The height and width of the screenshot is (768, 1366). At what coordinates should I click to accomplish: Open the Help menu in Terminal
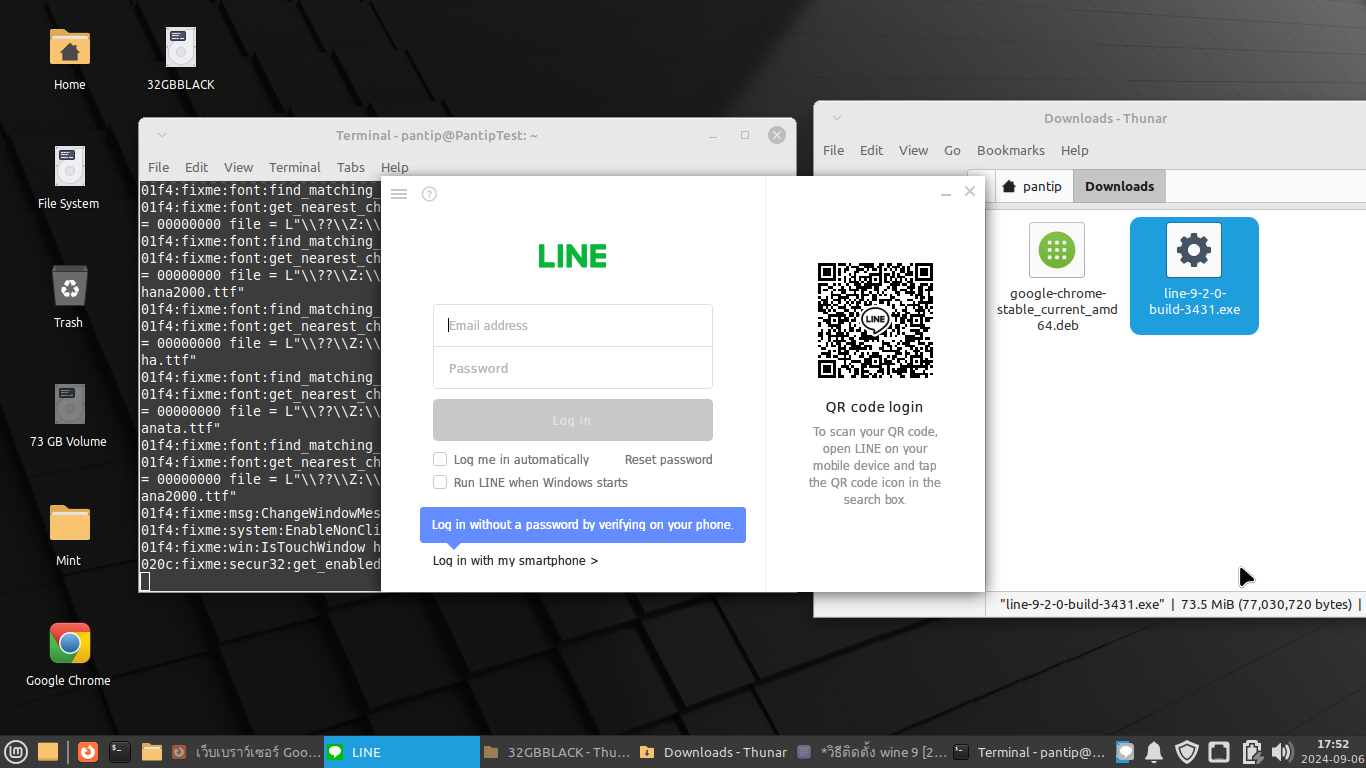click(x=395, y=167)
